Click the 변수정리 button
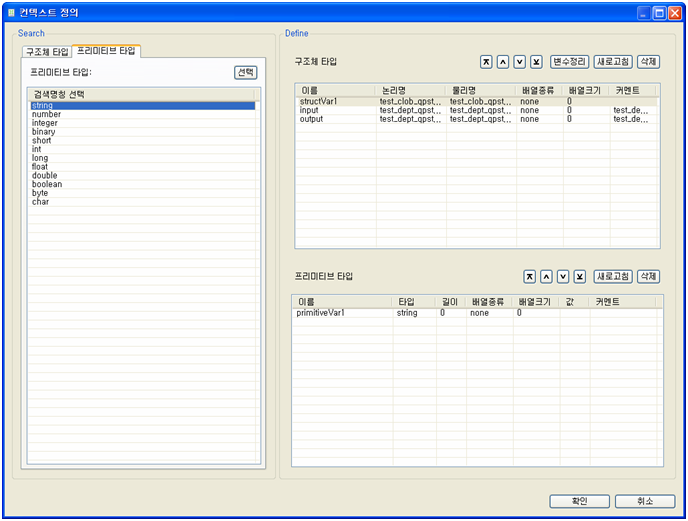 pyautogui.click(x=570, y=62)
